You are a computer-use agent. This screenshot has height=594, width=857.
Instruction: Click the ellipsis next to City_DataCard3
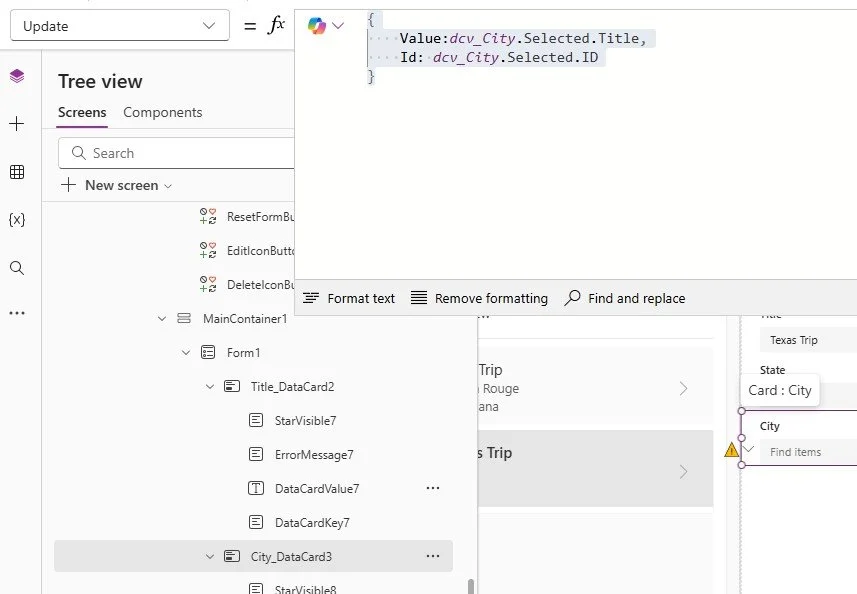pyautogui.click(x=433, y=556)
